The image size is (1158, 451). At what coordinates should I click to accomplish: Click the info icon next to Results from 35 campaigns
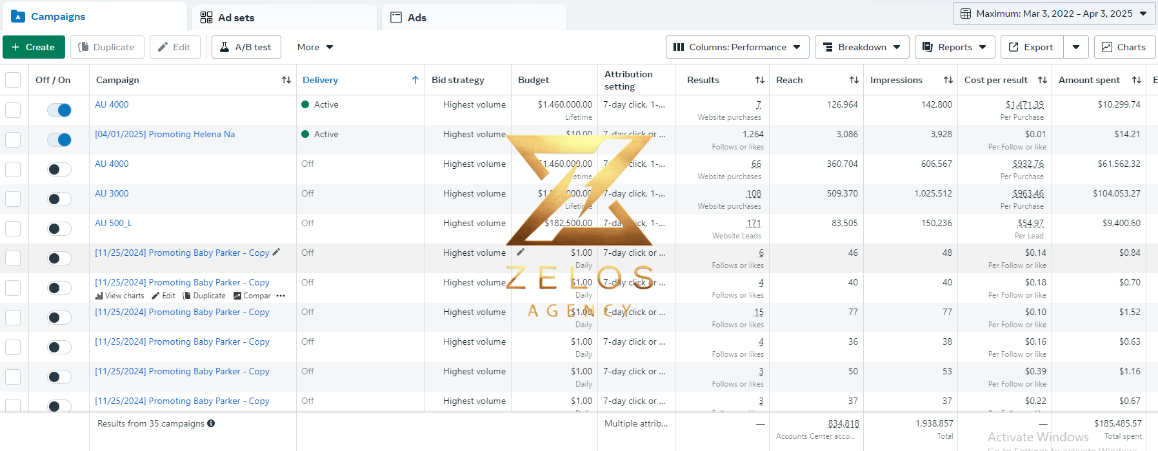tap(211, 424)
